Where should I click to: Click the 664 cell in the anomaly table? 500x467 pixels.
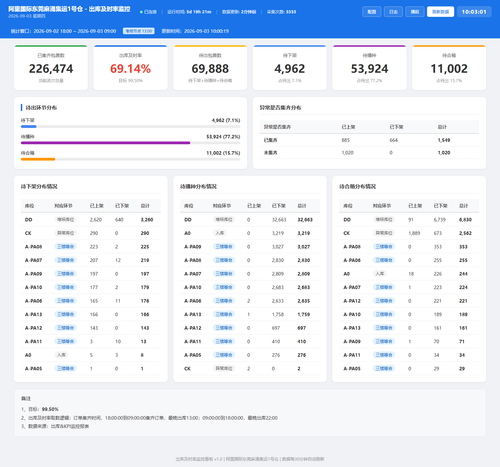tap(394, 140)
